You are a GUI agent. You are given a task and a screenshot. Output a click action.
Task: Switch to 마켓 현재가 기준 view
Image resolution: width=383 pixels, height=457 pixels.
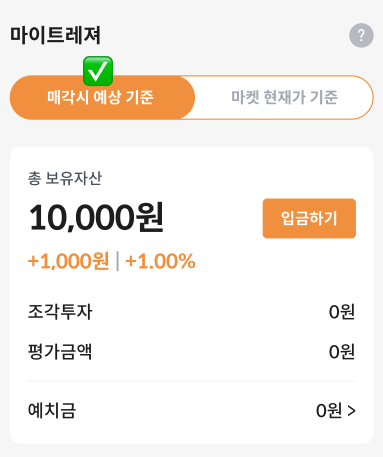coord(284,97)
